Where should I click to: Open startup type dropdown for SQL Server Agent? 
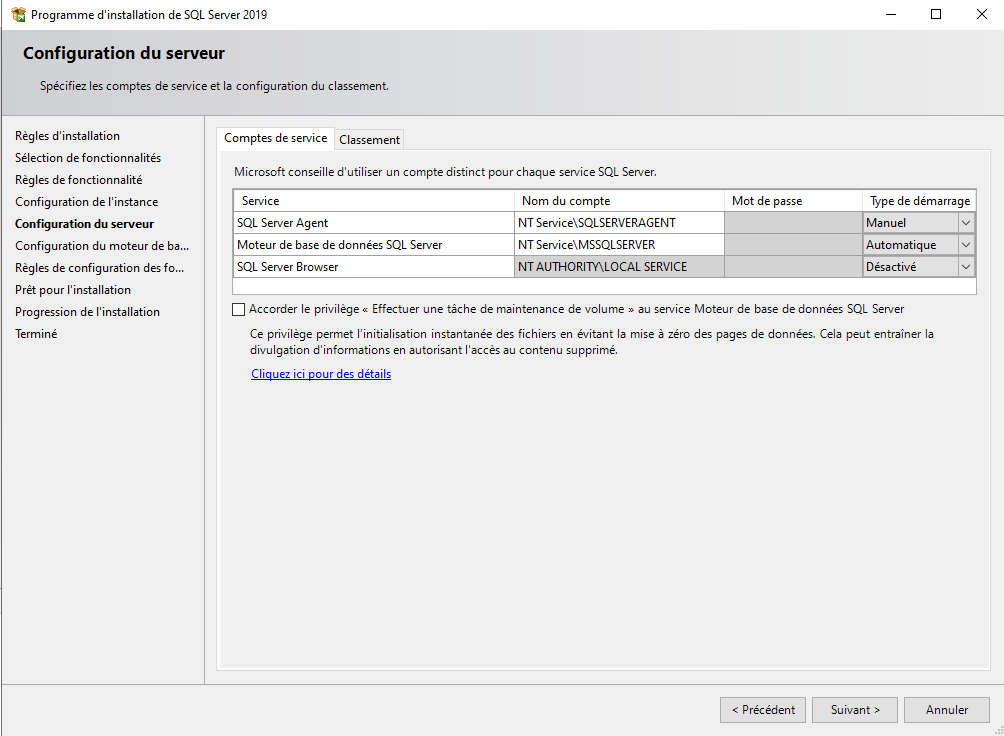coord(966,223)
